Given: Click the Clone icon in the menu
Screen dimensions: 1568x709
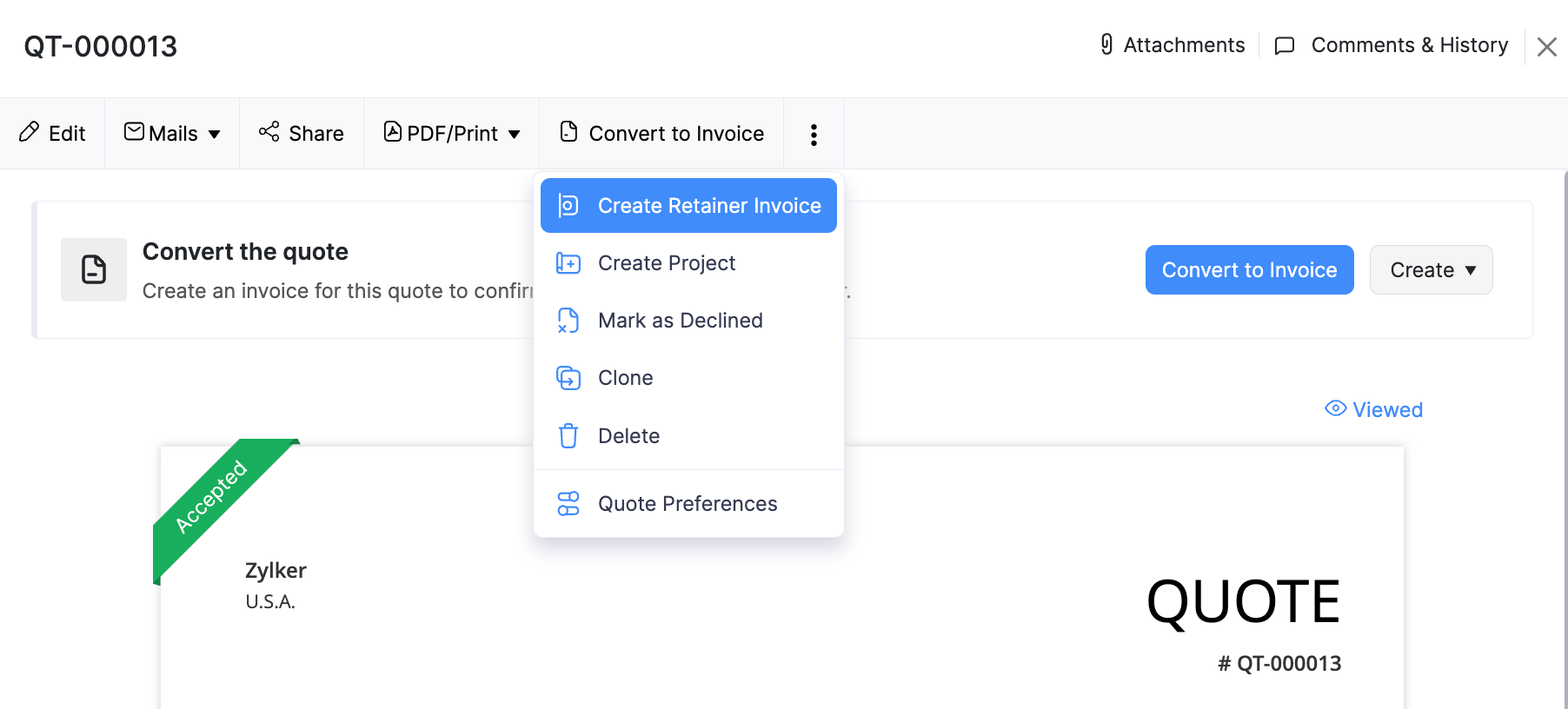Looking at the screenshot, I should pyautogui.click(x=568, y=378).
